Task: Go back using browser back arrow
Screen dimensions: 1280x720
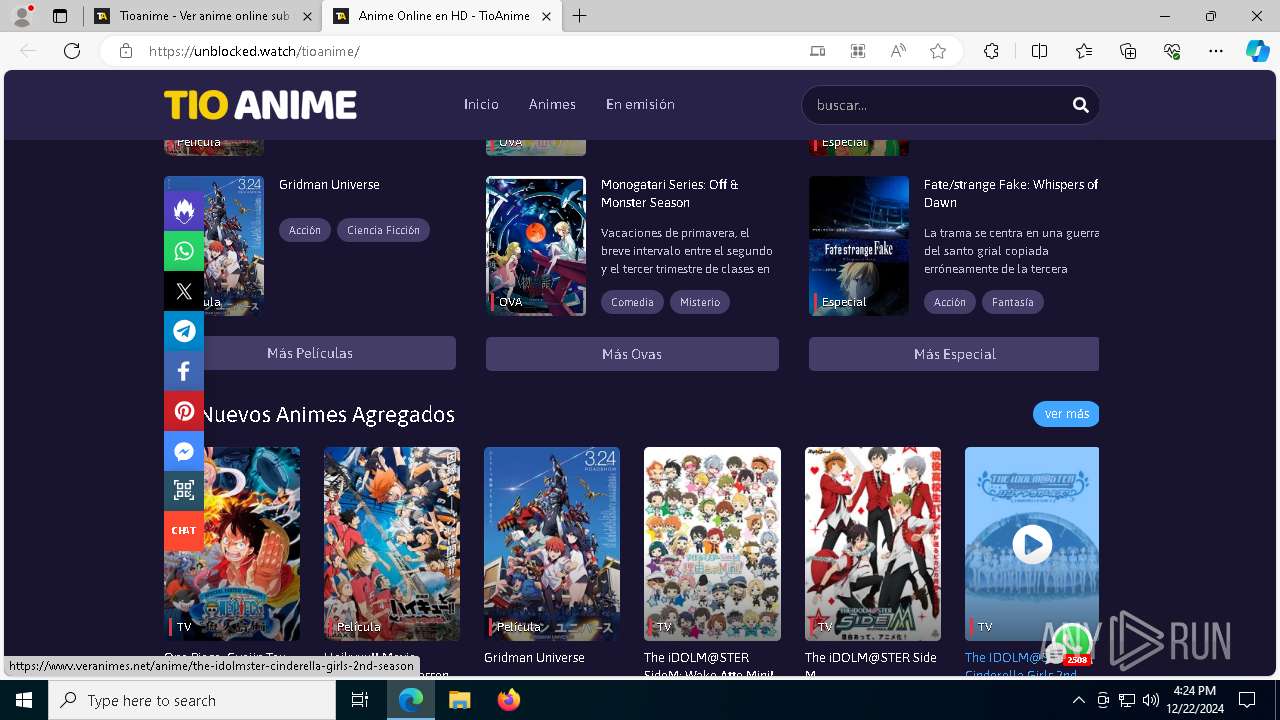Action: [28, 51]
